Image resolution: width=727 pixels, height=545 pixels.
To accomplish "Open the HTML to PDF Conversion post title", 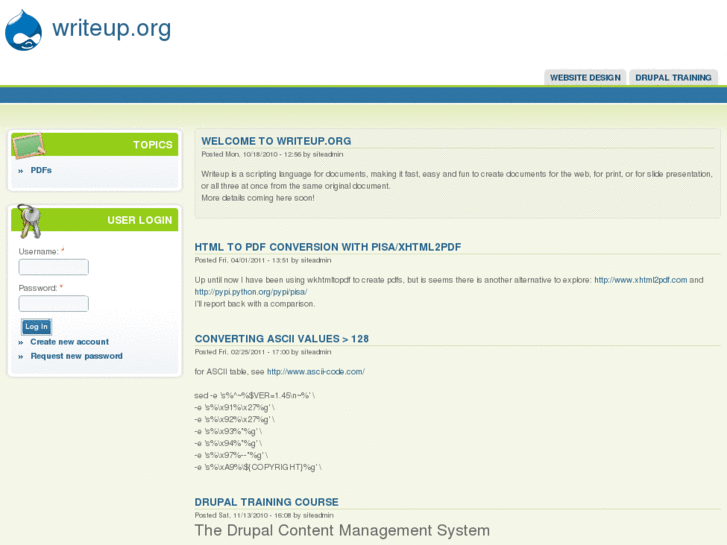I will 328,247.
